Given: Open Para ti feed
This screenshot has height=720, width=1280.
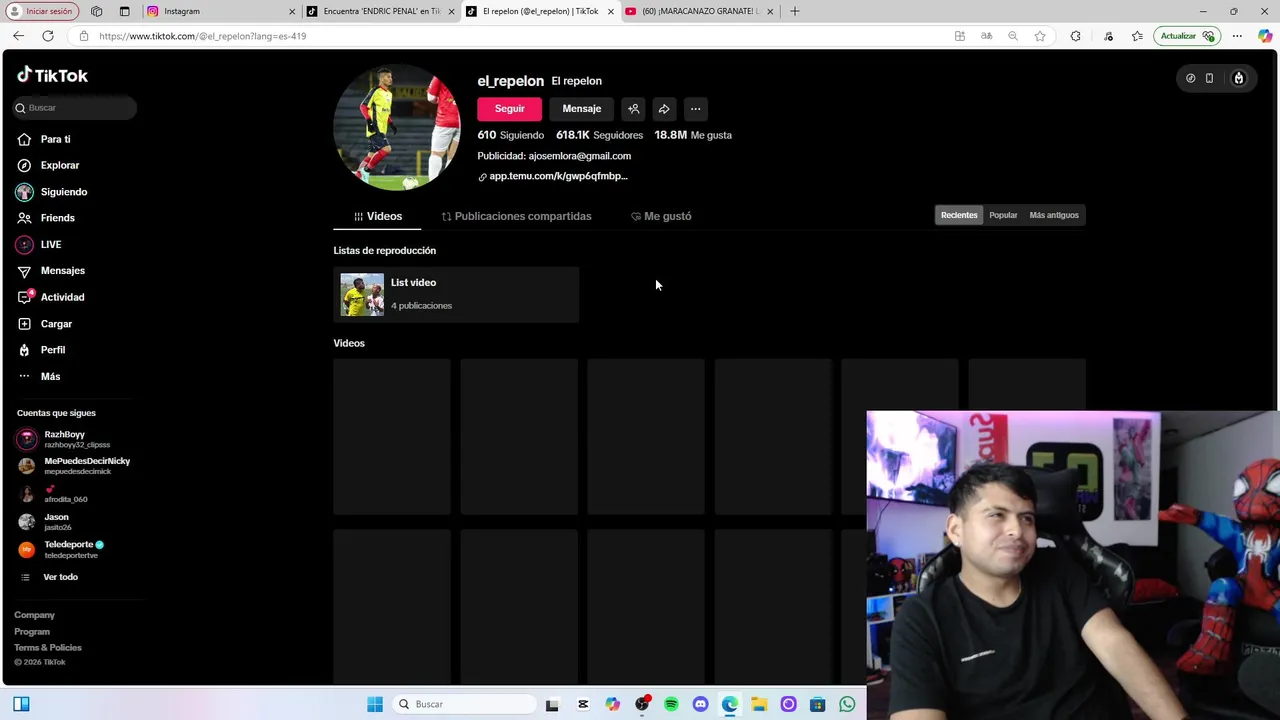Looking at the screenshot, I should [44, 139].
